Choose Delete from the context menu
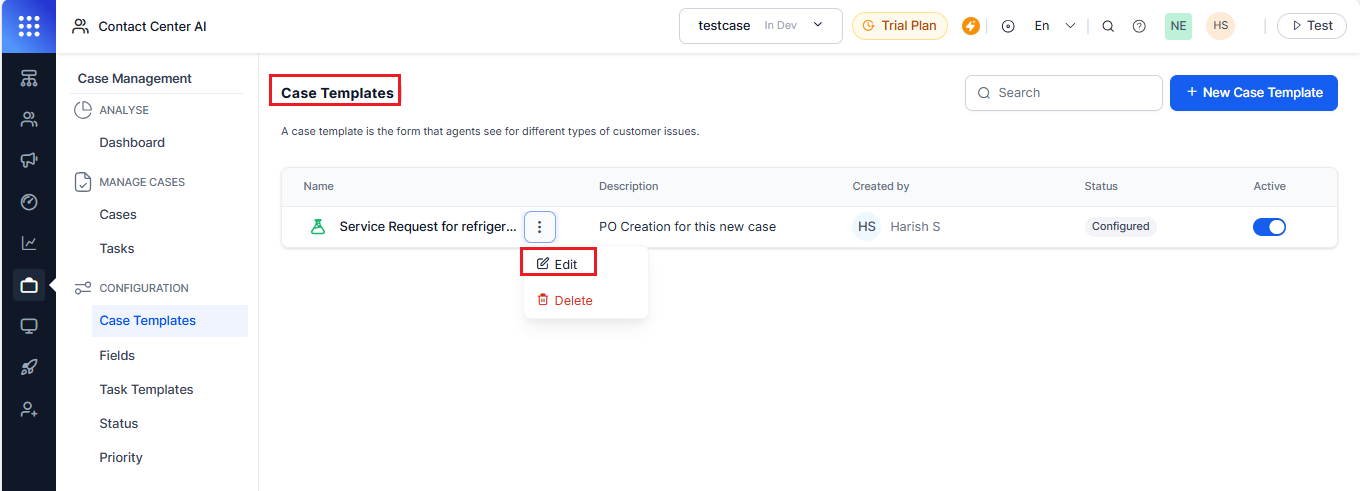This screenshot has width=1360, height=491. pyautogui.click(x=565, y=300)
